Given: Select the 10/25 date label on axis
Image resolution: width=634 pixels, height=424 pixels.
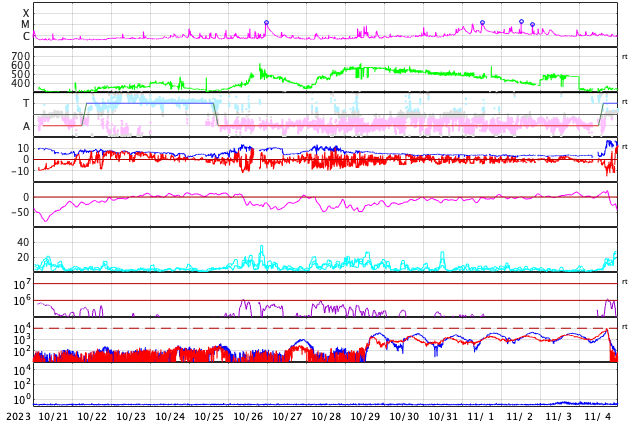Looking at the screenshot, I should 209,417.
